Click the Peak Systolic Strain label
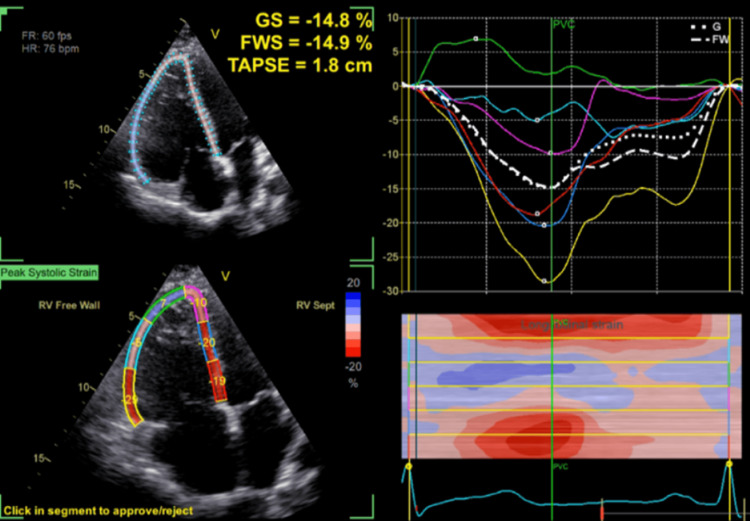This screenshot has height=521, width=750. point(49,273)
